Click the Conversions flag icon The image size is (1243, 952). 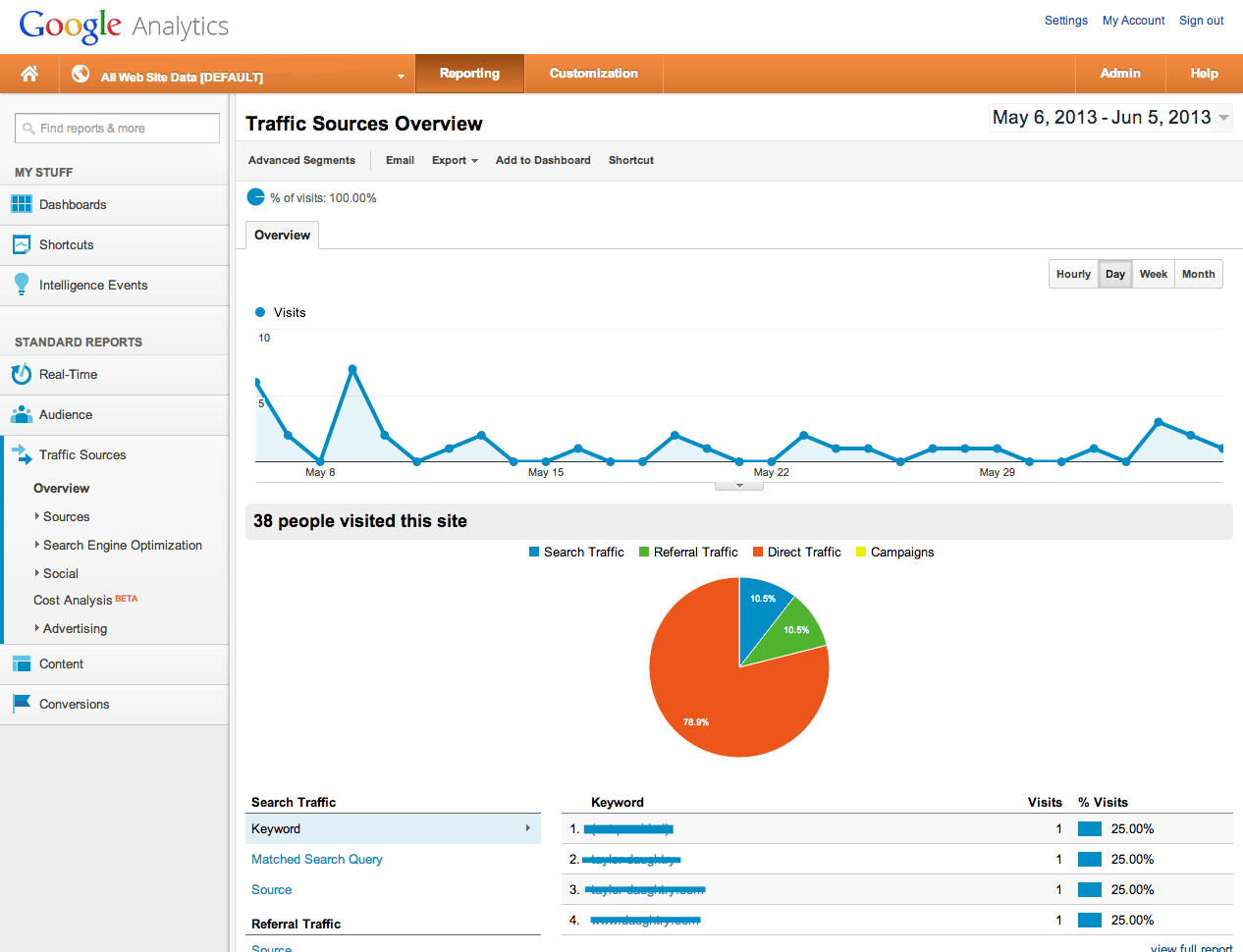click(x=22, y=704)
